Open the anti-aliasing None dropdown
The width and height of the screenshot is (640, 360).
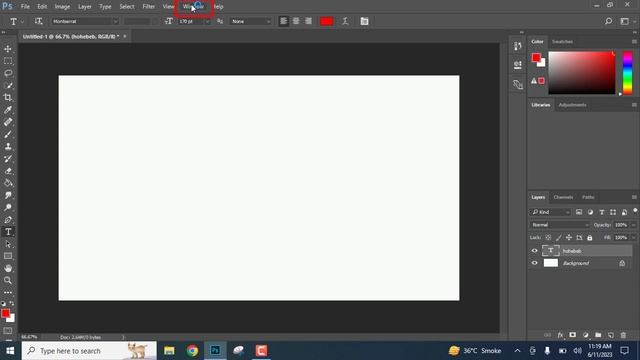(250, 21)
